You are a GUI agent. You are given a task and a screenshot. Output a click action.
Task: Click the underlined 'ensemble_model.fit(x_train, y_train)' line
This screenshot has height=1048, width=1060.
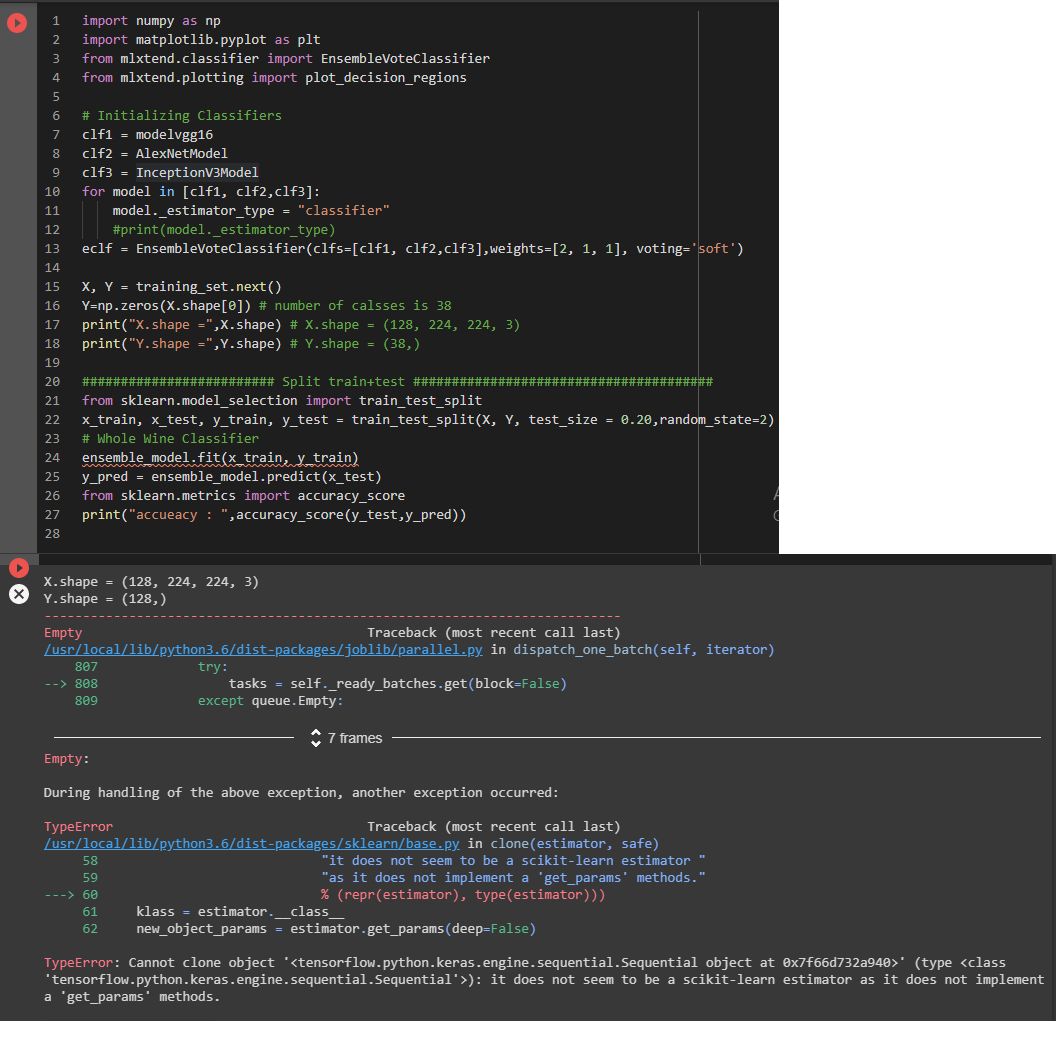(220, 458)
